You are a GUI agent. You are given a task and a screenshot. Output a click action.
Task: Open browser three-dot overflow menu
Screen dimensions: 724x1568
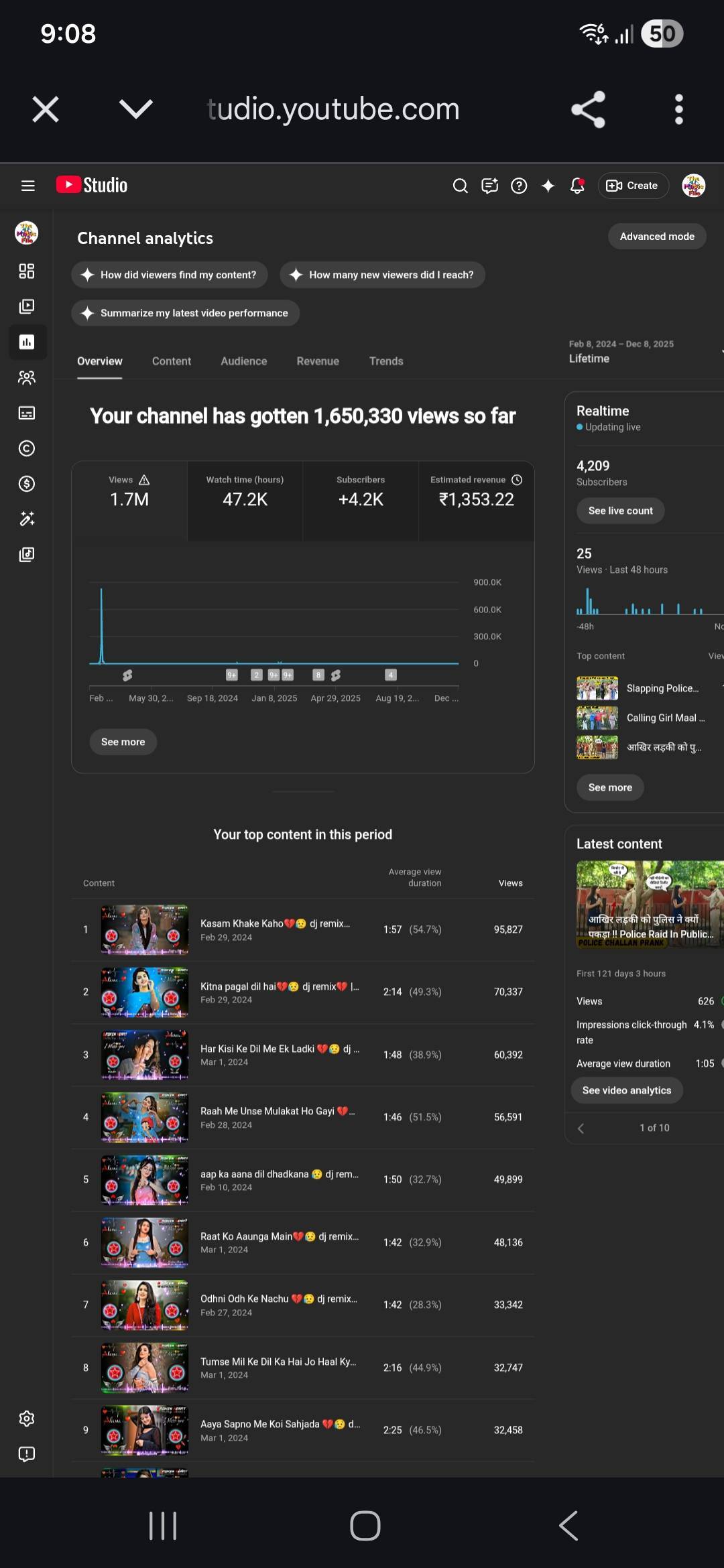(x=678, y=109)
